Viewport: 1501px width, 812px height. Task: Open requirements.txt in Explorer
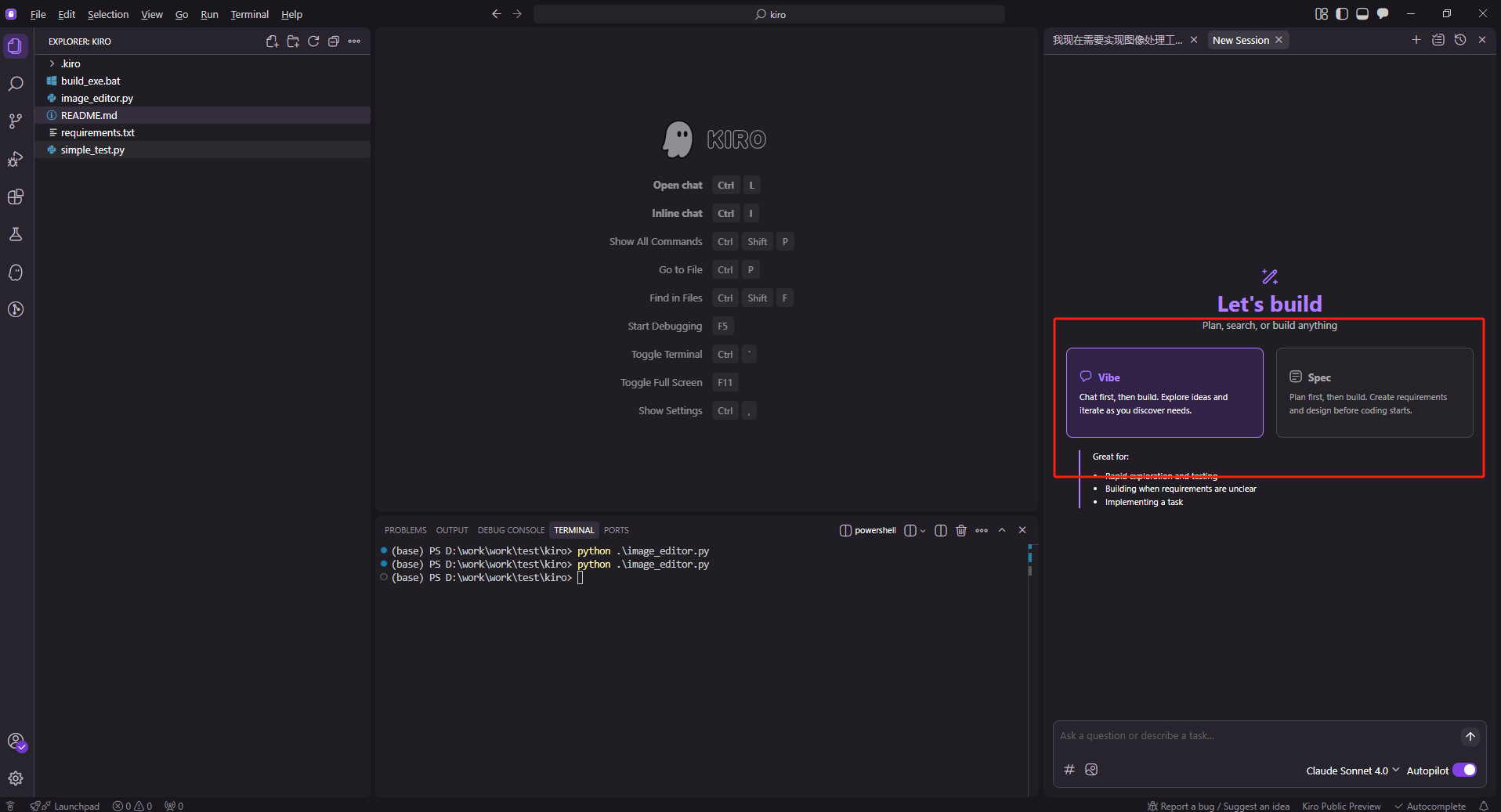pos(202,132)
